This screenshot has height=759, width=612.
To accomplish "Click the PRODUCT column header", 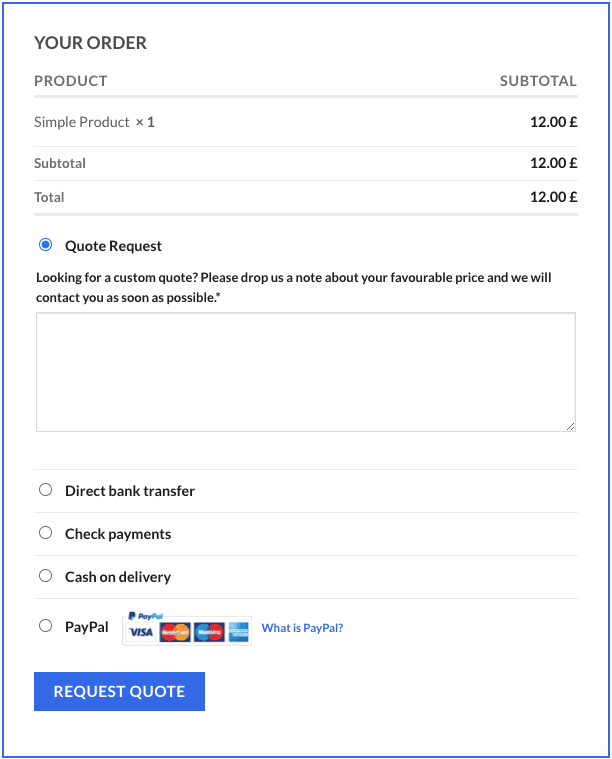I will point(70,81).
